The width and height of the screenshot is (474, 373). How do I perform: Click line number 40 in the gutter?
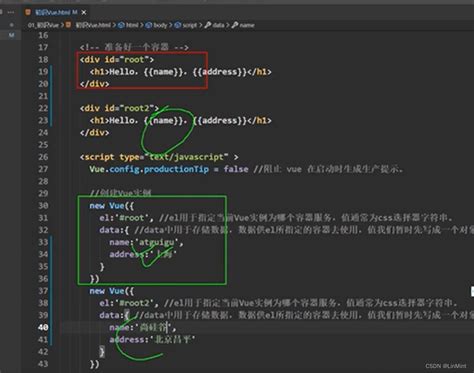point(43,327)
